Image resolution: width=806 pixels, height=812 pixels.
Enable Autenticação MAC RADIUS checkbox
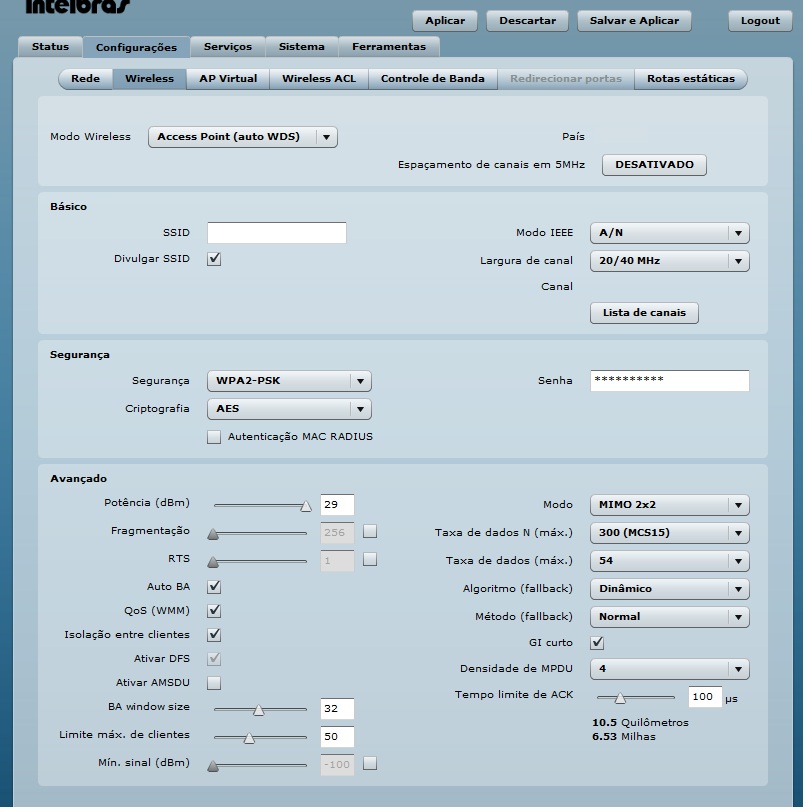(x=214, y=437)
